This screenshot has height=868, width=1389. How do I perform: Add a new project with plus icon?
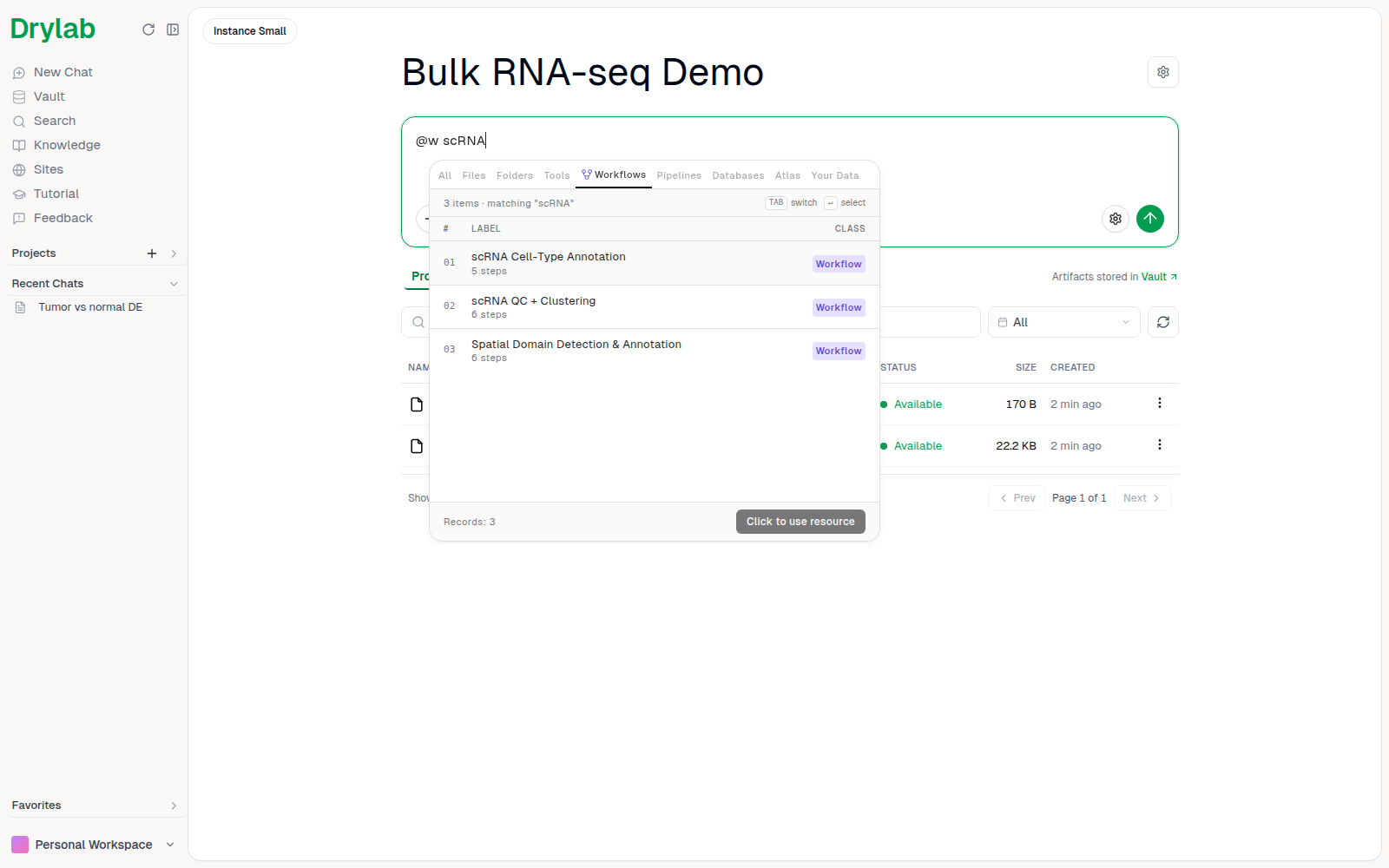[x=152, y=253]
